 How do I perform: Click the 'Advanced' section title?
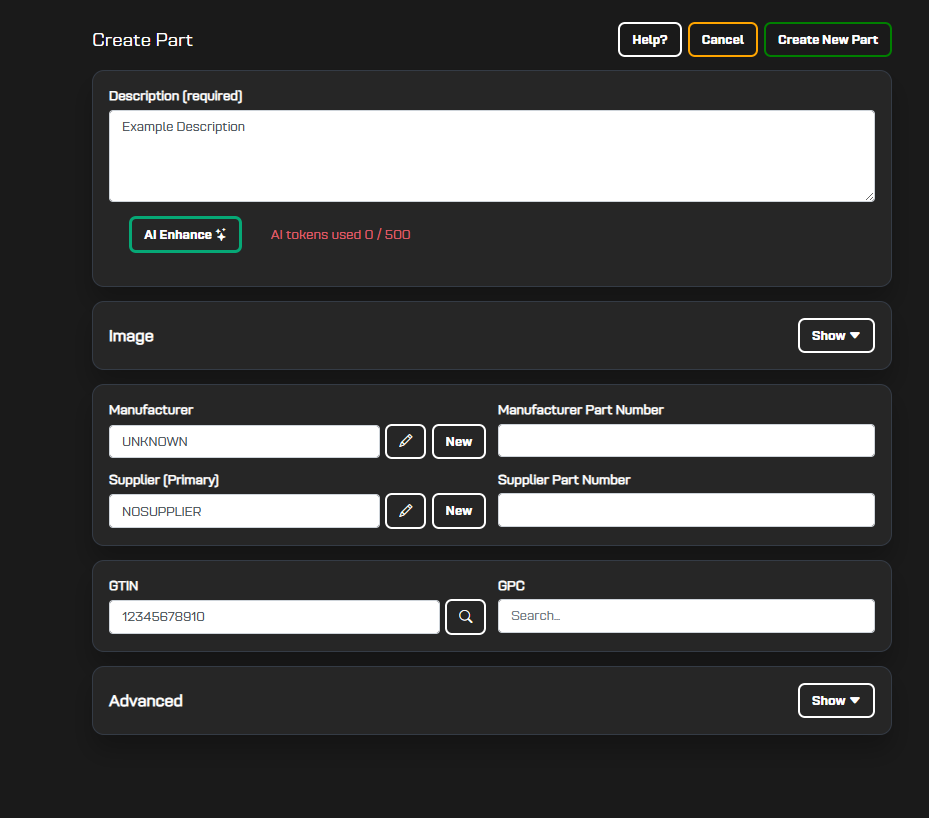[x=146, y=701]
